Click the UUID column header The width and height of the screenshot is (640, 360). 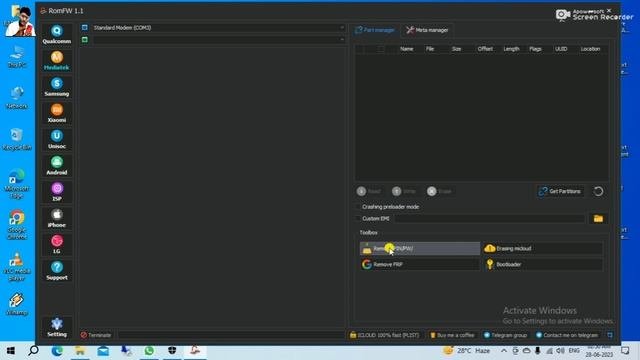tap(561, 49)
